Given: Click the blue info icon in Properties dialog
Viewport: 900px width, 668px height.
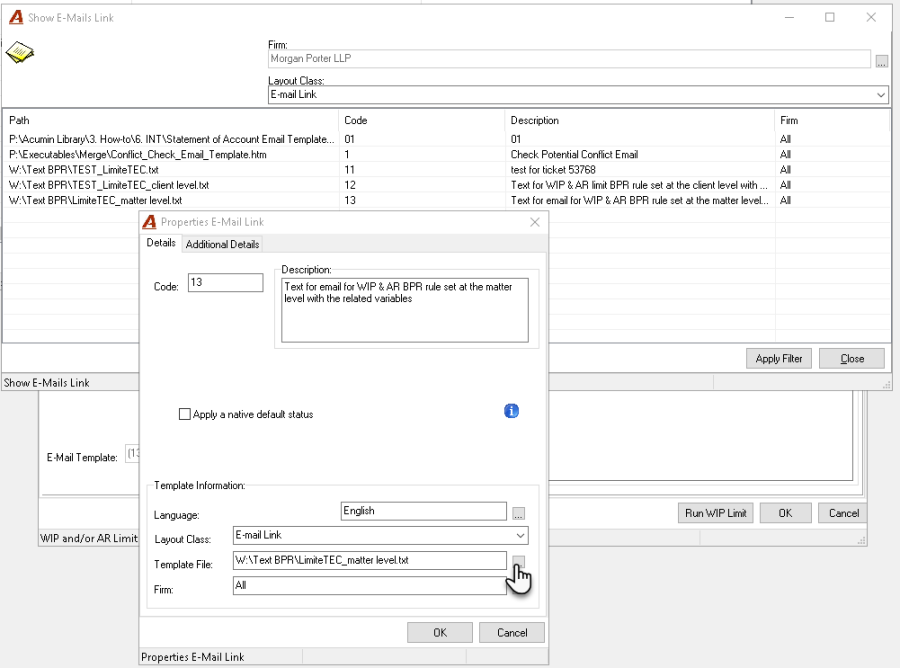Looking at the screenshot, I should [x=511, y=411].
